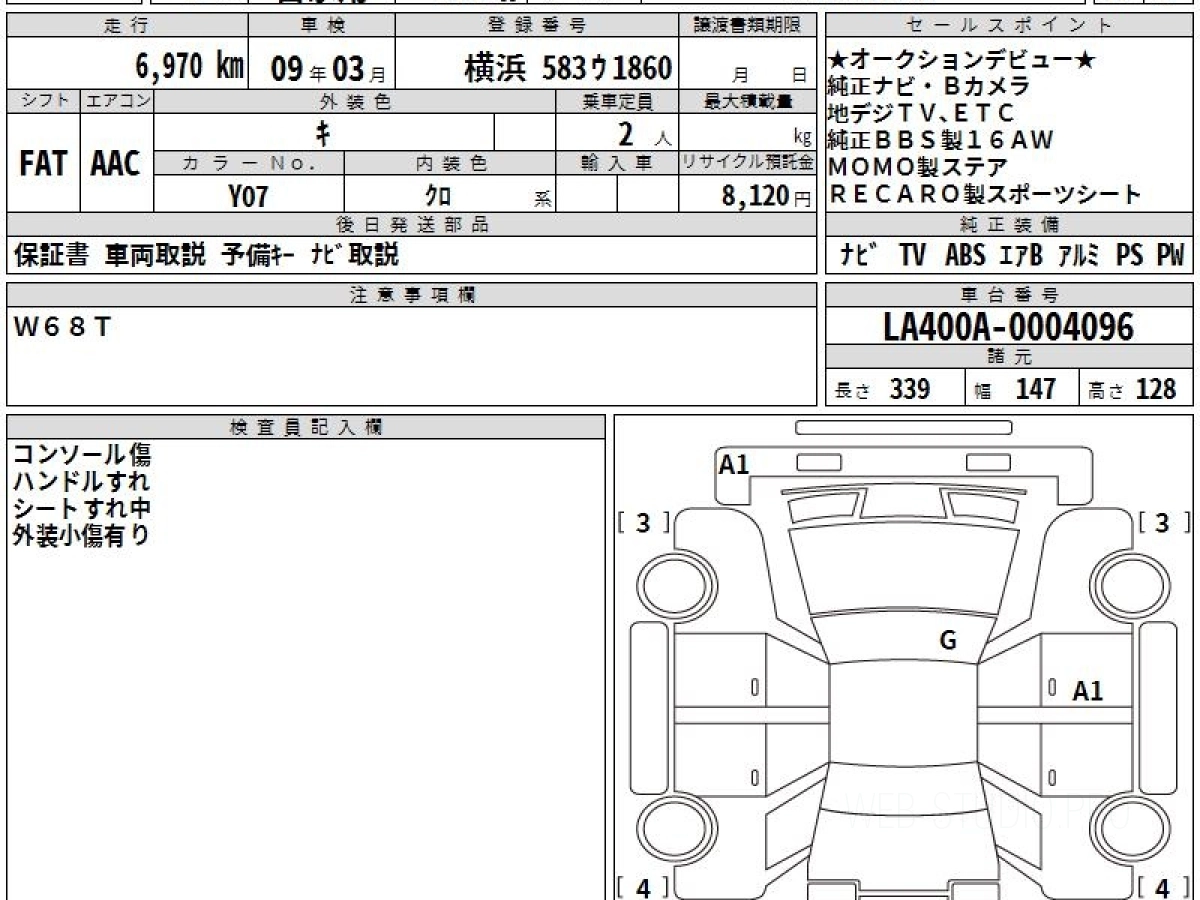Click the ナビ取説 item
This screenshot has width=1200, height=900.
[x=355, y=255]
